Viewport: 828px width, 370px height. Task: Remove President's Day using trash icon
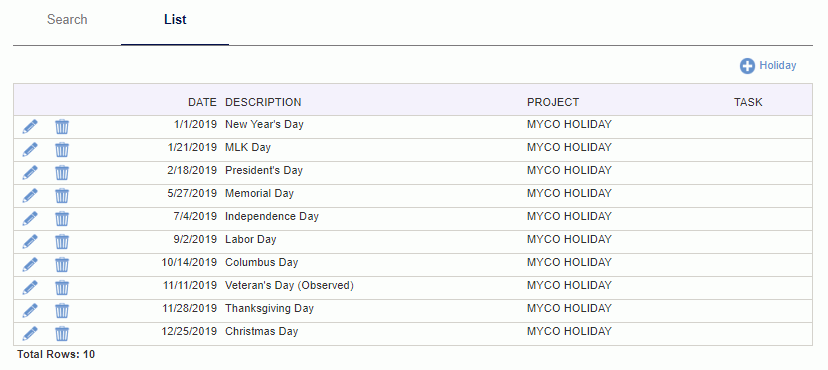point(62,173)
